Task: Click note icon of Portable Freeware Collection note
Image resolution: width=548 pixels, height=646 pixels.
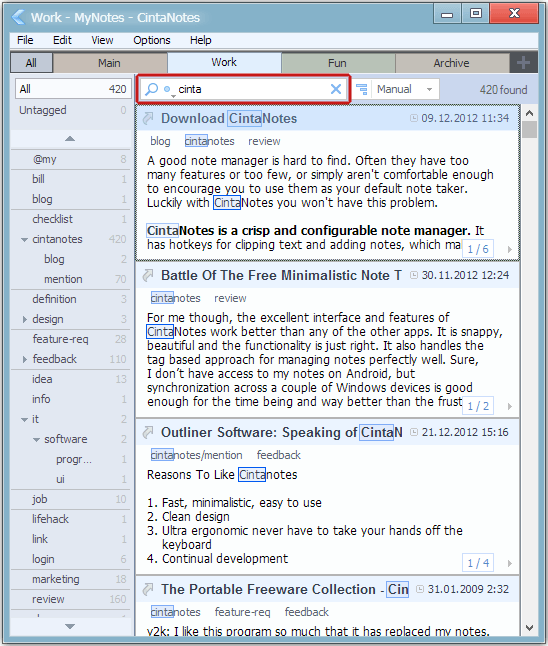Action: tap(148, 590)
